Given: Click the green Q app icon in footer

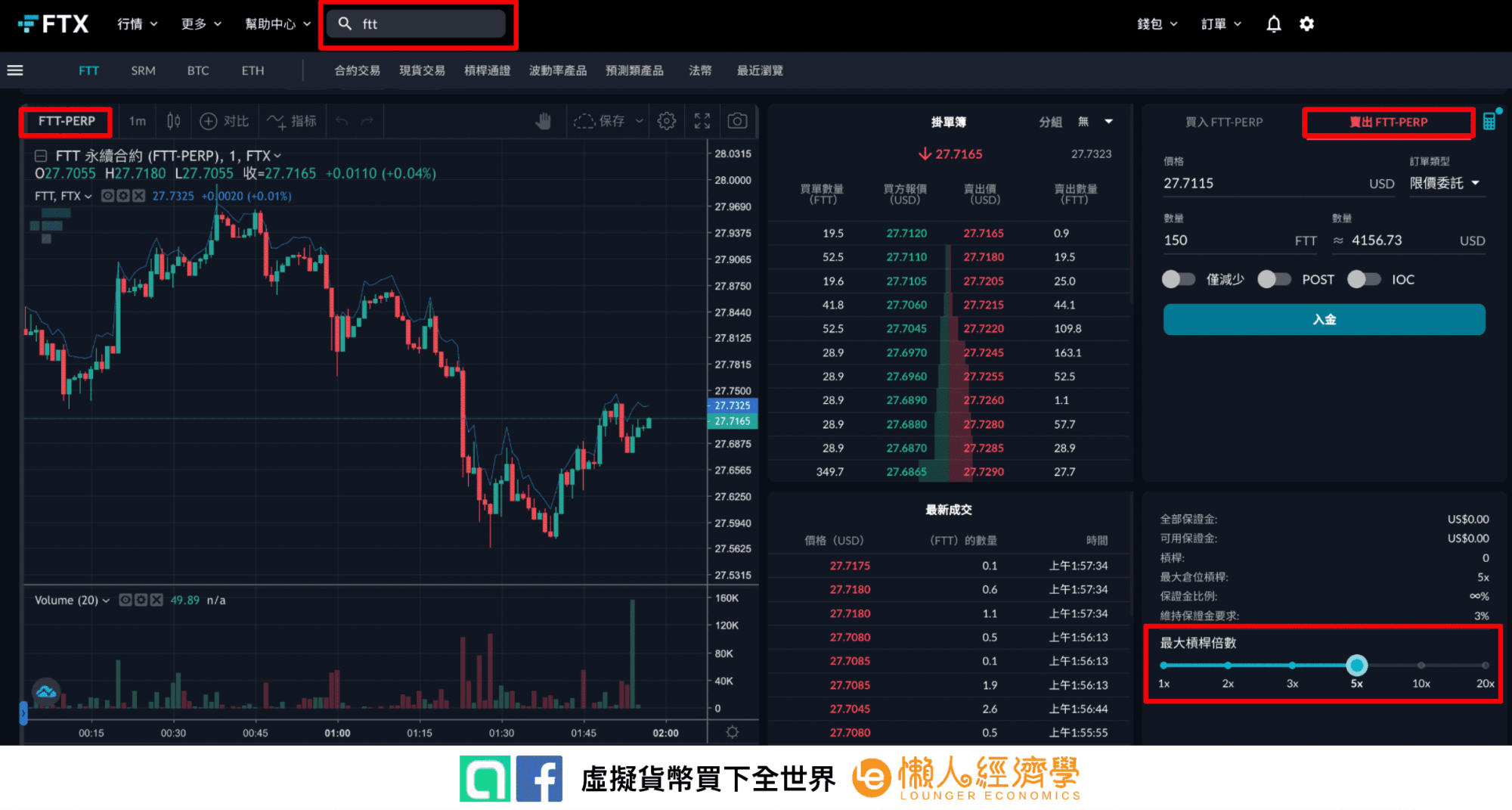Looking at the screenshot, I should [485, 778].
